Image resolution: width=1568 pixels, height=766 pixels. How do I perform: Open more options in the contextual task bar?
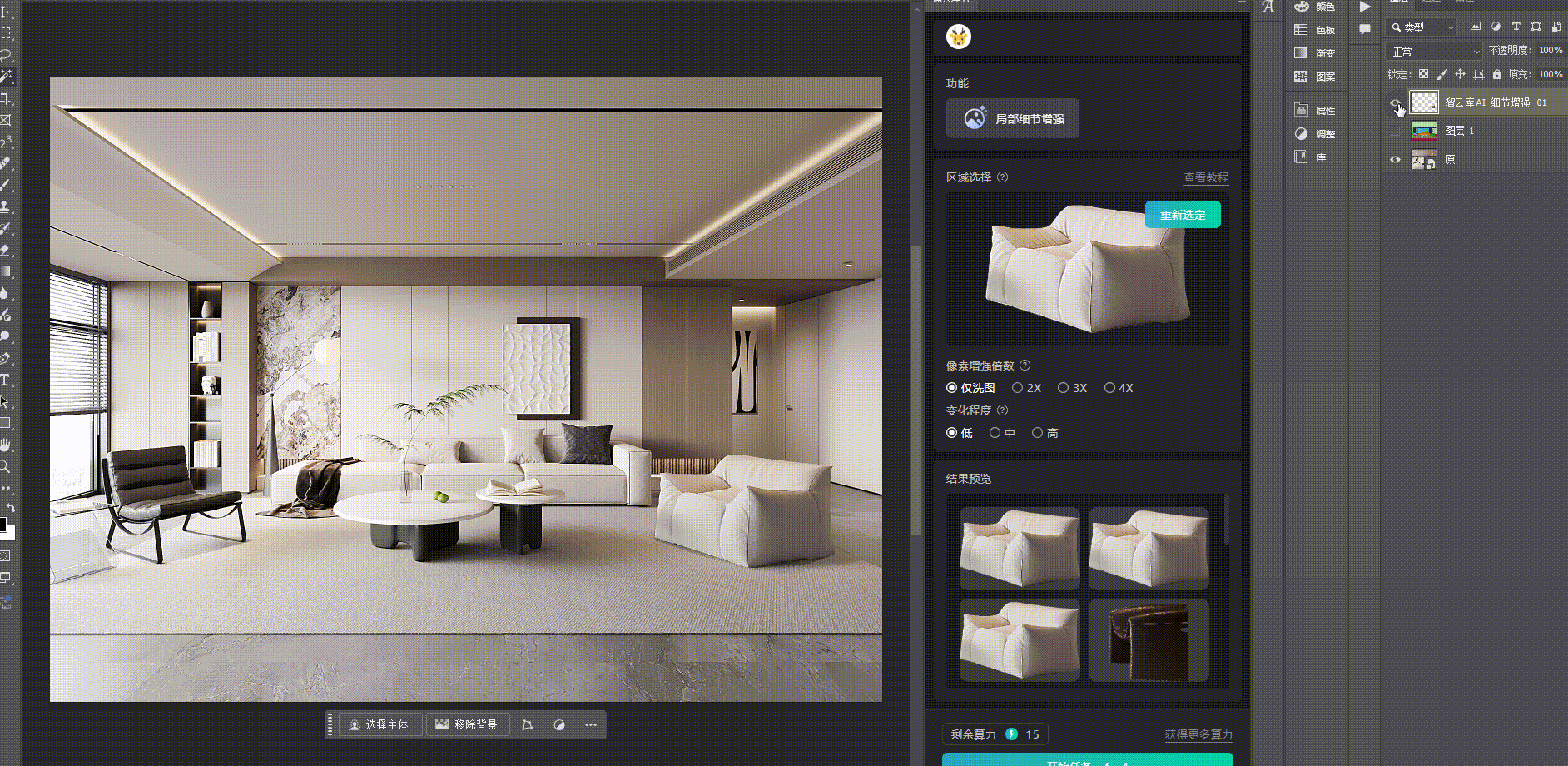click(x=591, y=724)
